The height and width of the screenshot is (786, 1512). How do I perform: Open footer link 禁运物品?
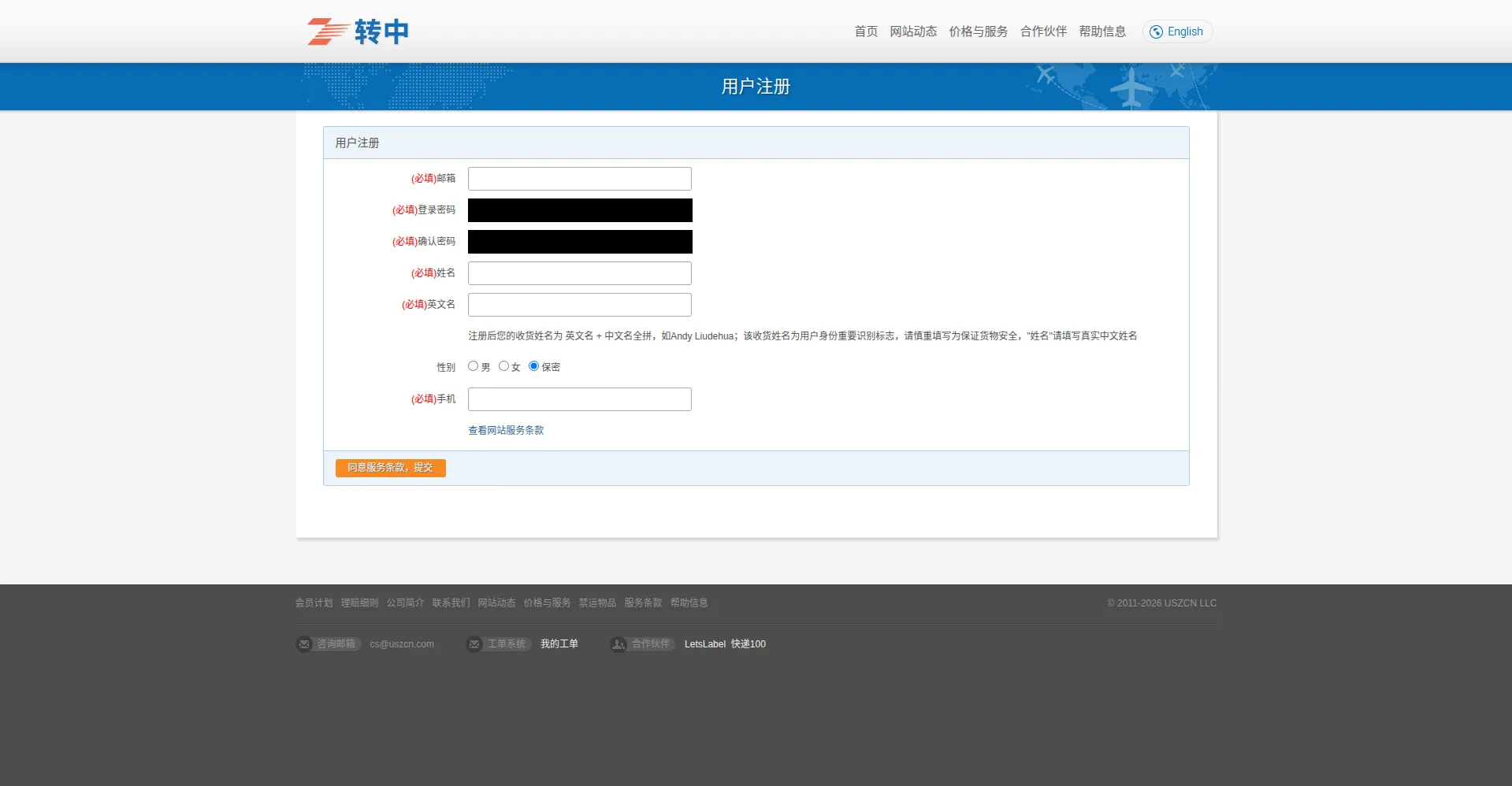point(597,603)
